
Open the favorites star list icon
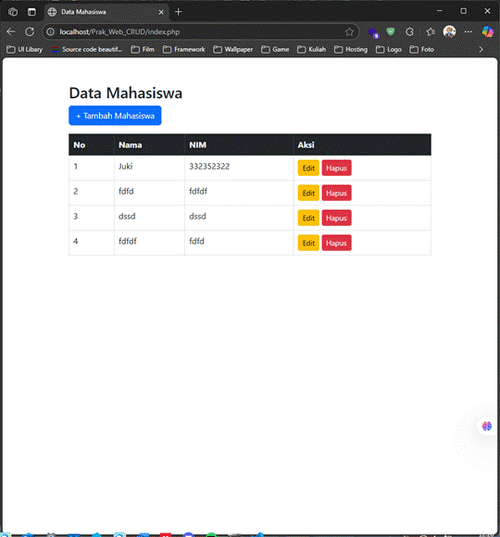coord(430,32)
